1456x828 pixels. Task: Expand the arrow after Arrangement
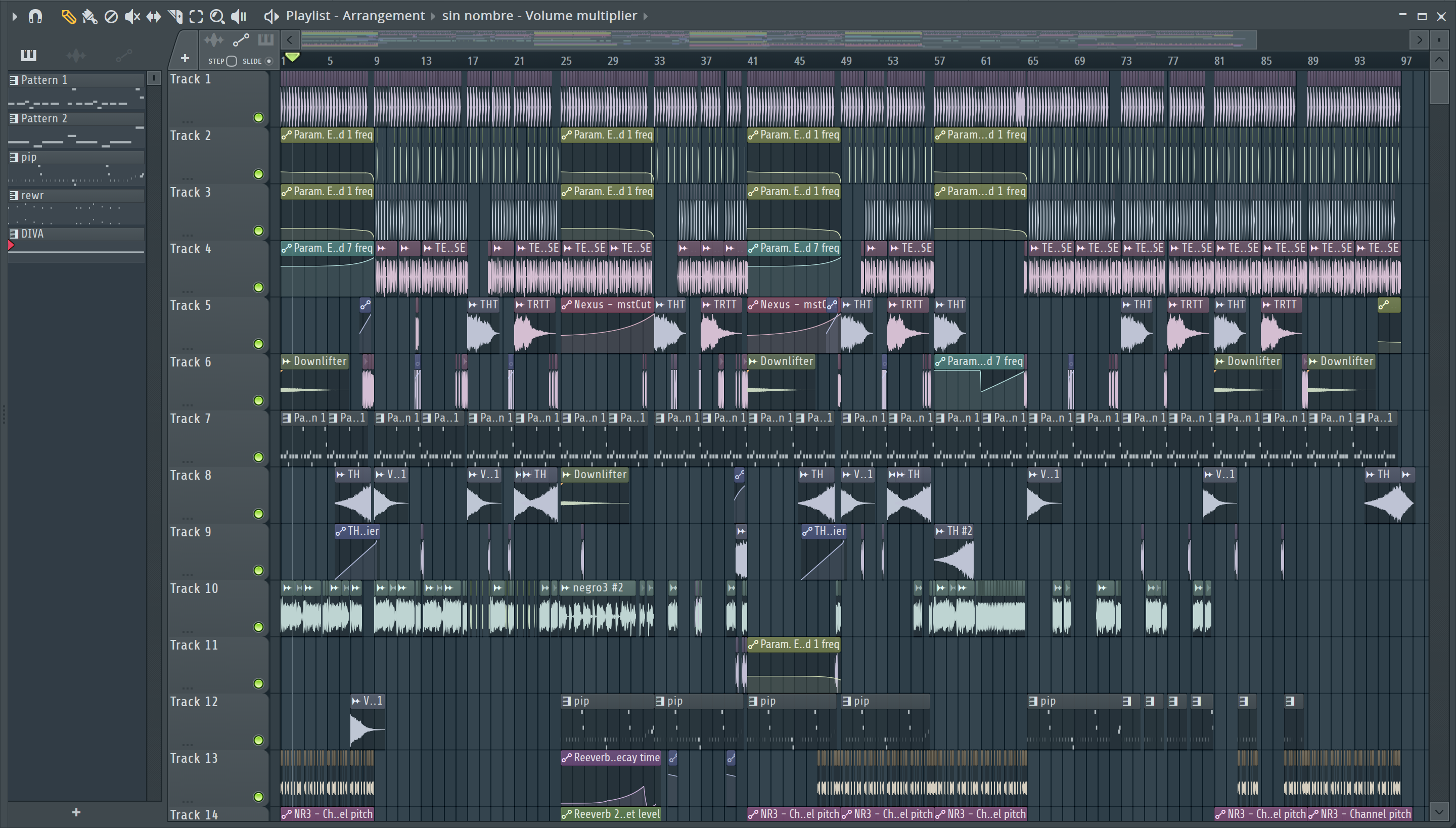click(x=433, y=16)
